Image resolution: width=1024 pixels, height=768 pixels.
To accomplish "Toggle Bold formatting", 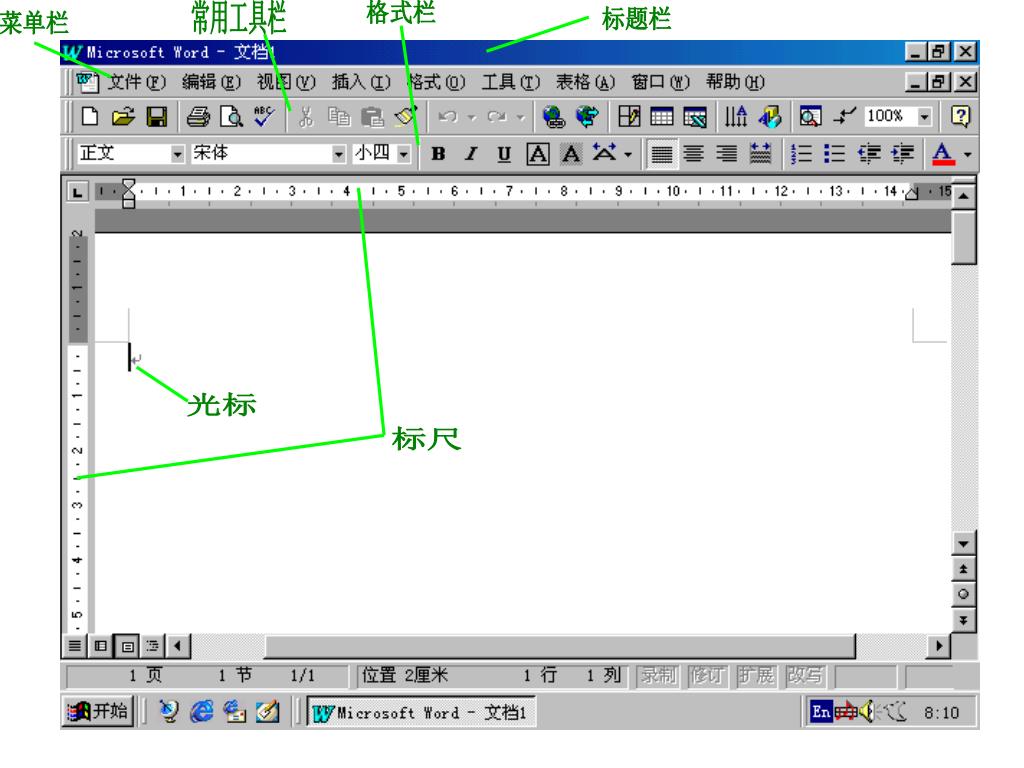I will tap(438, 154).
